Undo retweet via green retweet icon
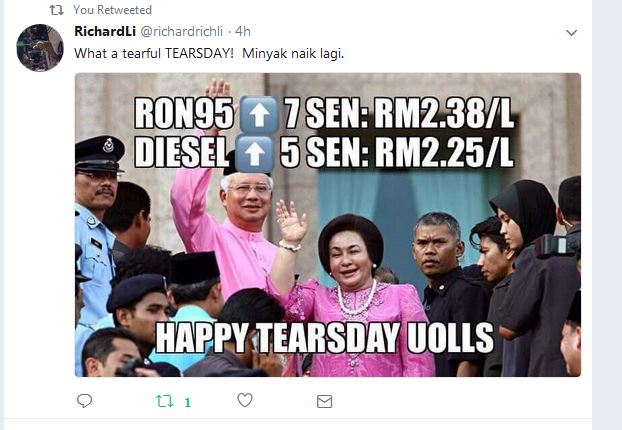The image size is (622, 430). [165, 401]
